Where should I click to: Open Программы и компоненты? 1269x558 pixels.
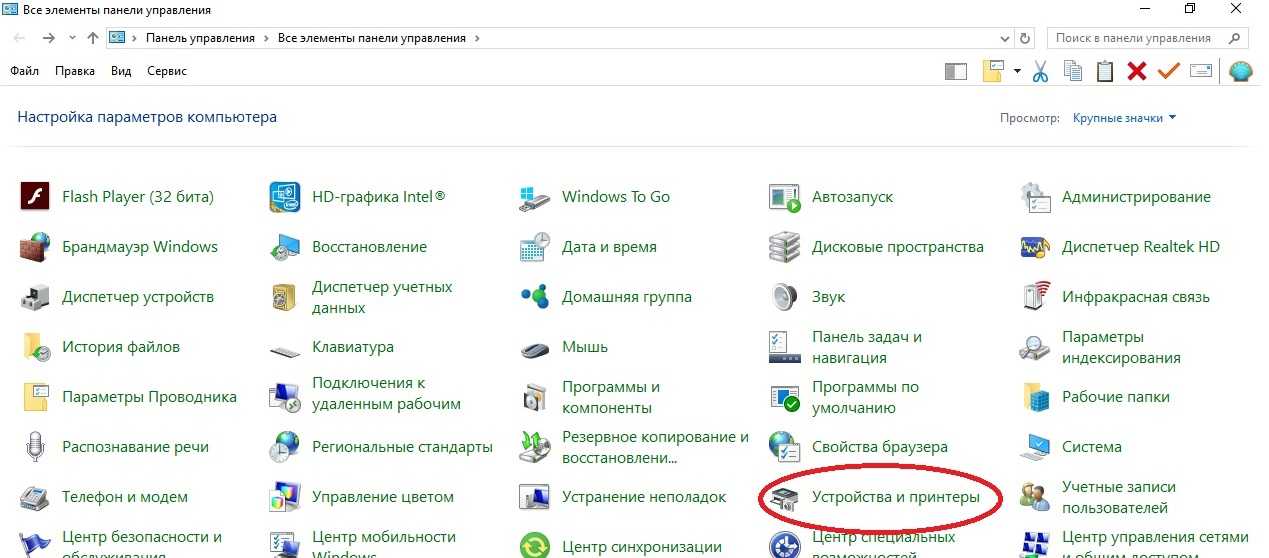tap(590, 397)
